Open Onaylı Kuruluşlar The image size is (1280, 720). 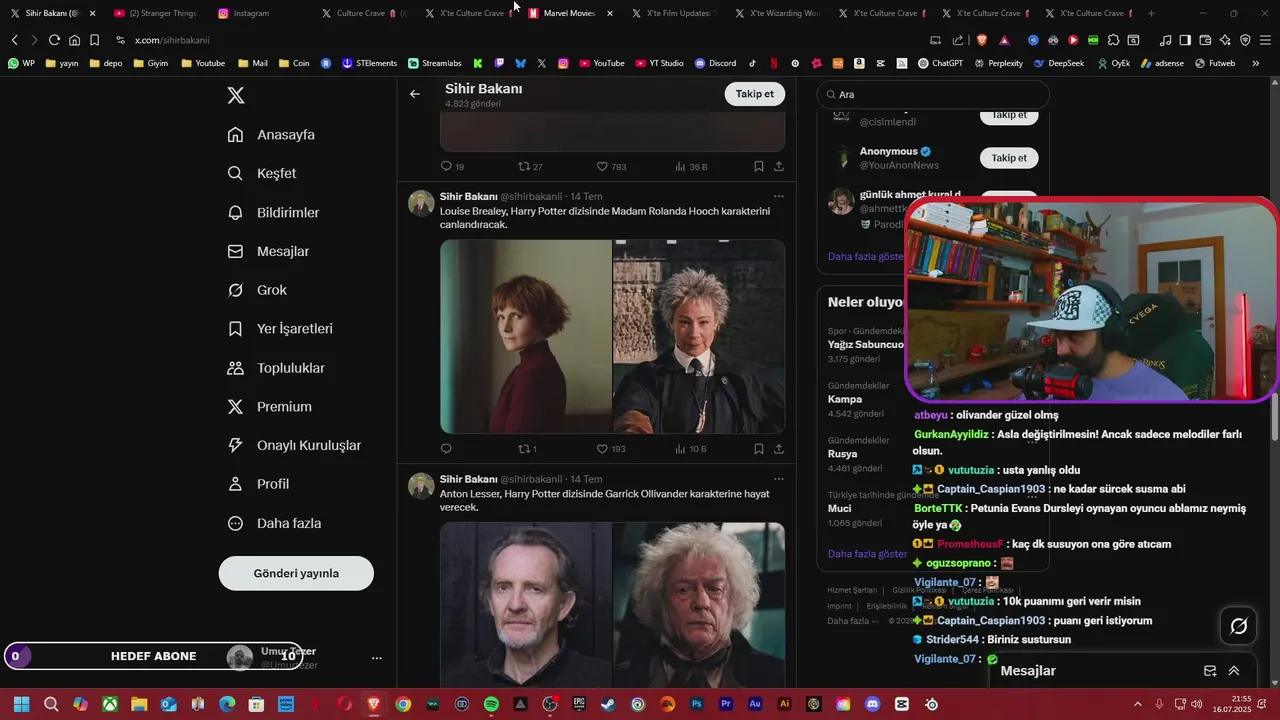294,445
